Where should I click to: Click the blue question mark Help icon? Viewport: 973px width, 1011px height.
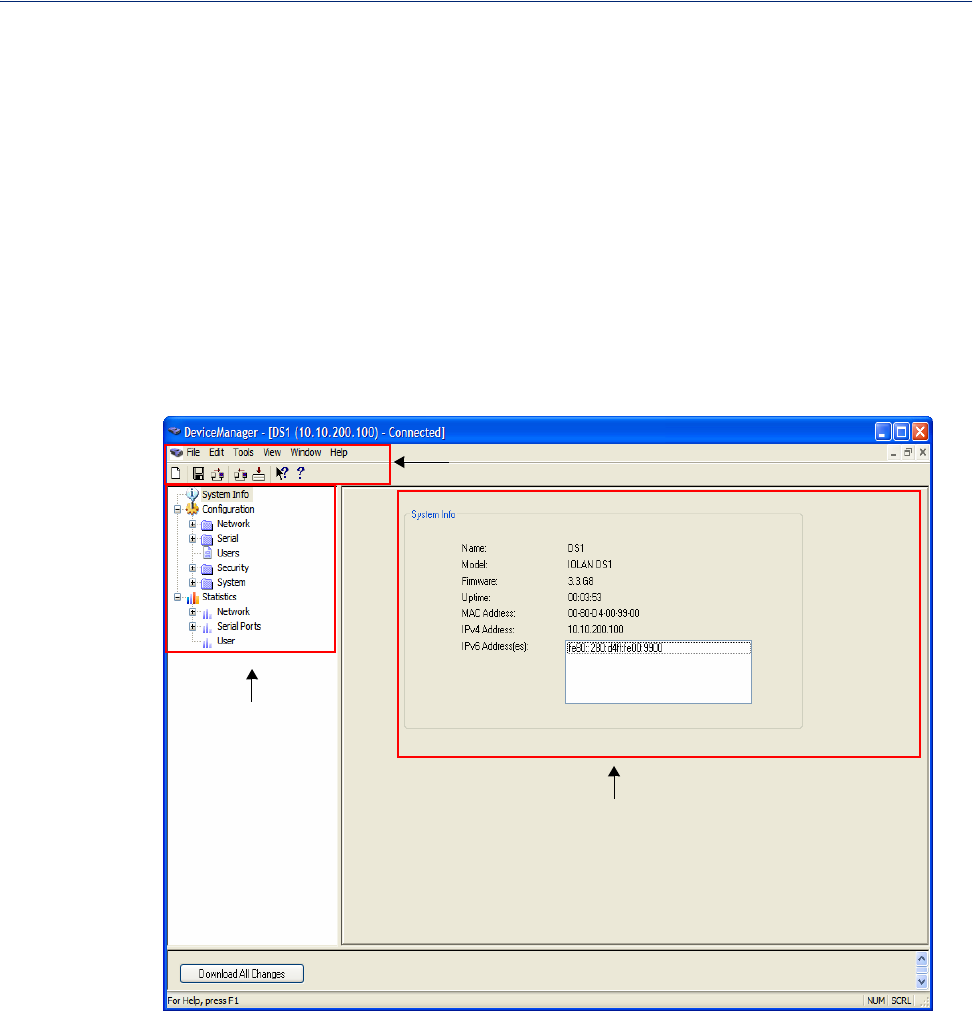(300, 473)
